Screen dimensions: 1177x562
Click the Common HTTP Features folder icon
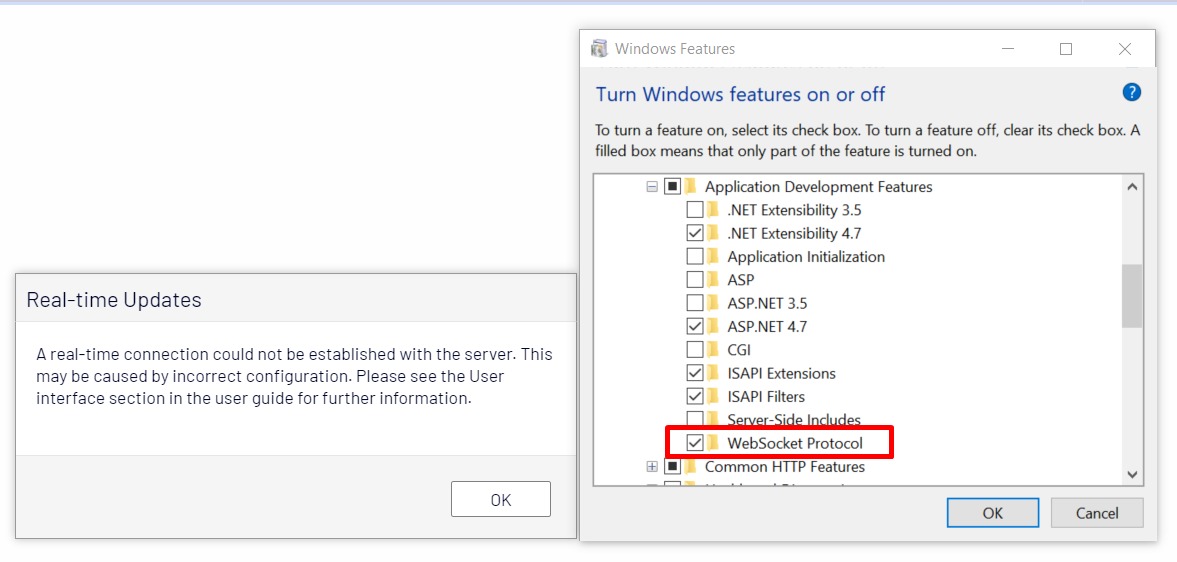coord(691,467)
